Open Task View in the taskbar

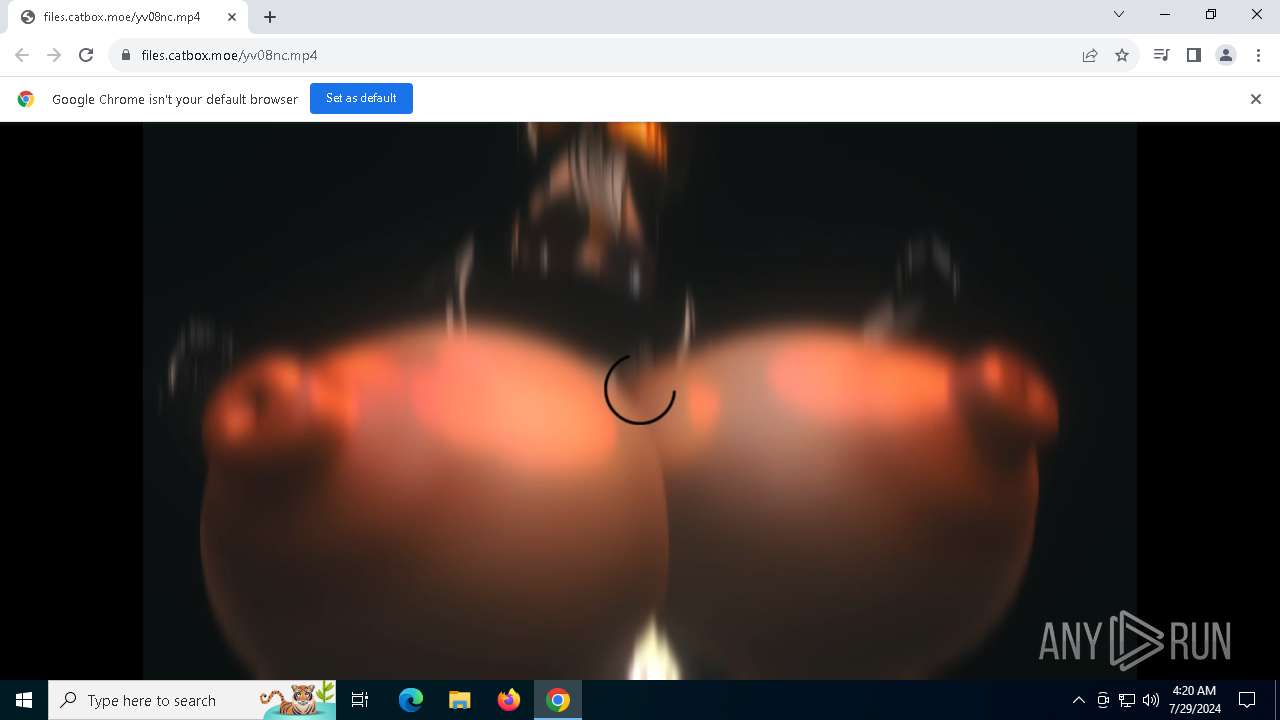click(x=360, y=700)
